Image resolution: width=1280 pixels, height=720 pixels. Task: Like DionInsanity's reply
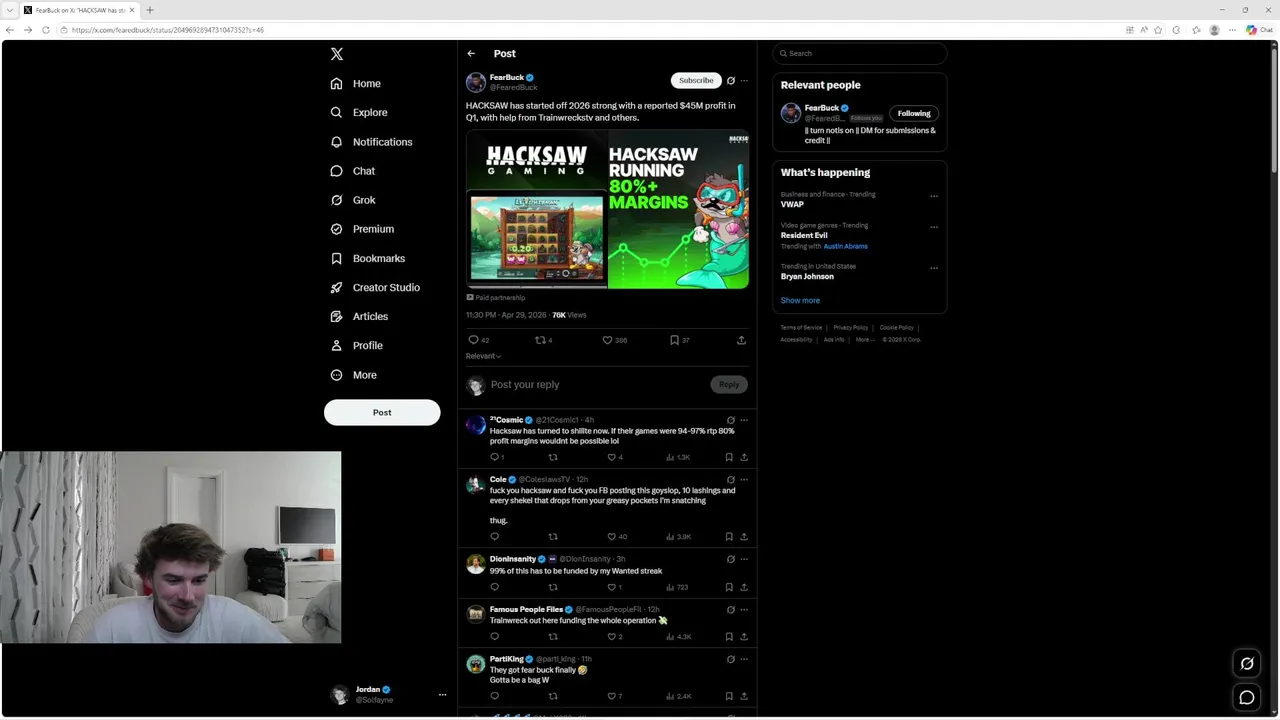tap(615, 587)
